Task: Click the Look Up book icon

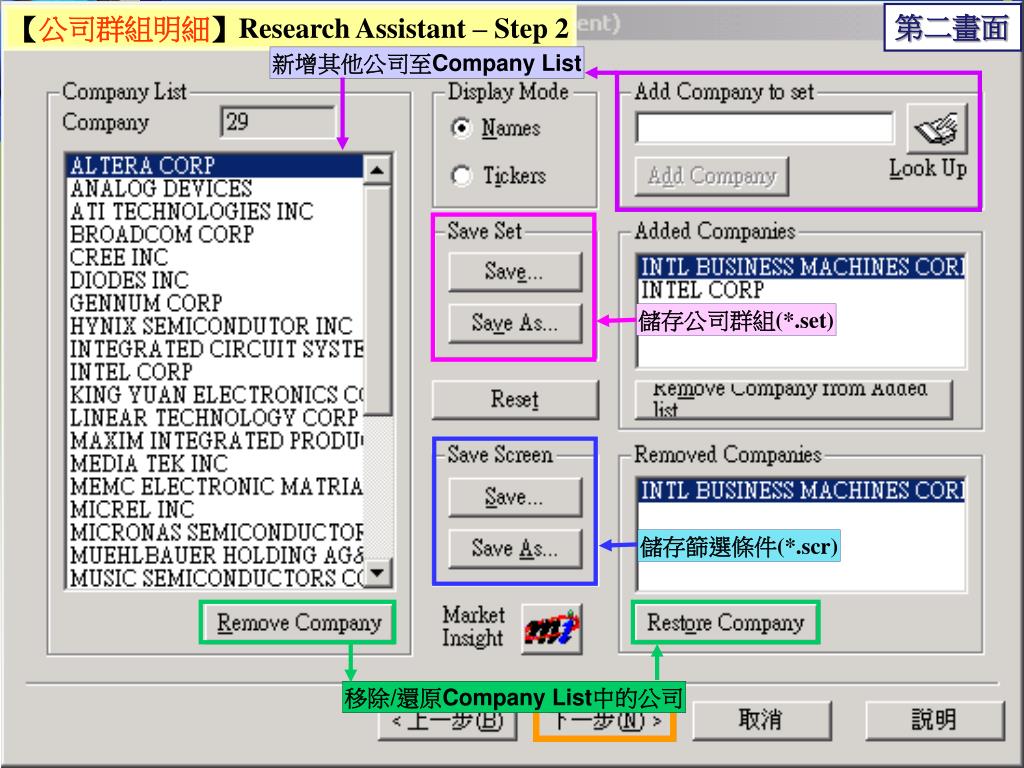Action: coord(936,128)
